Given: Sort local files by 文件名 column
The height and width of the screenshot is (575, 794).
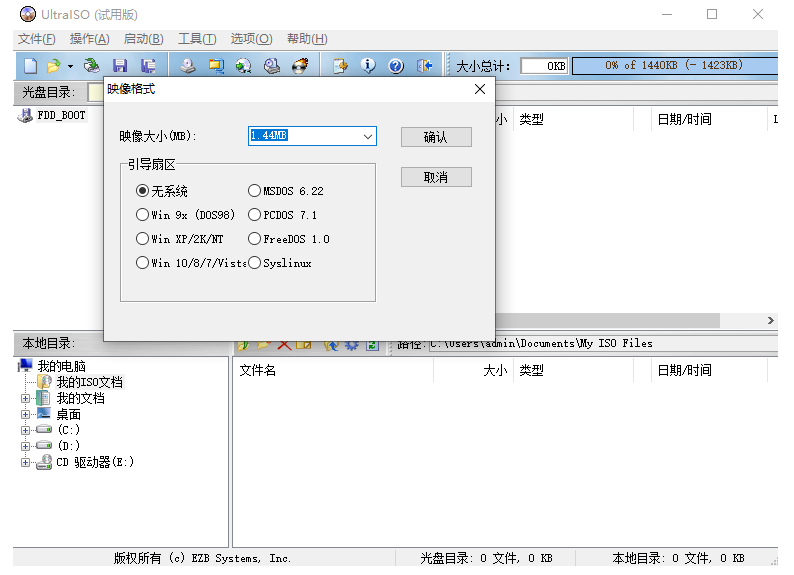Looking at the screenshot, I should pyautogui.click(x=332, y=371).
